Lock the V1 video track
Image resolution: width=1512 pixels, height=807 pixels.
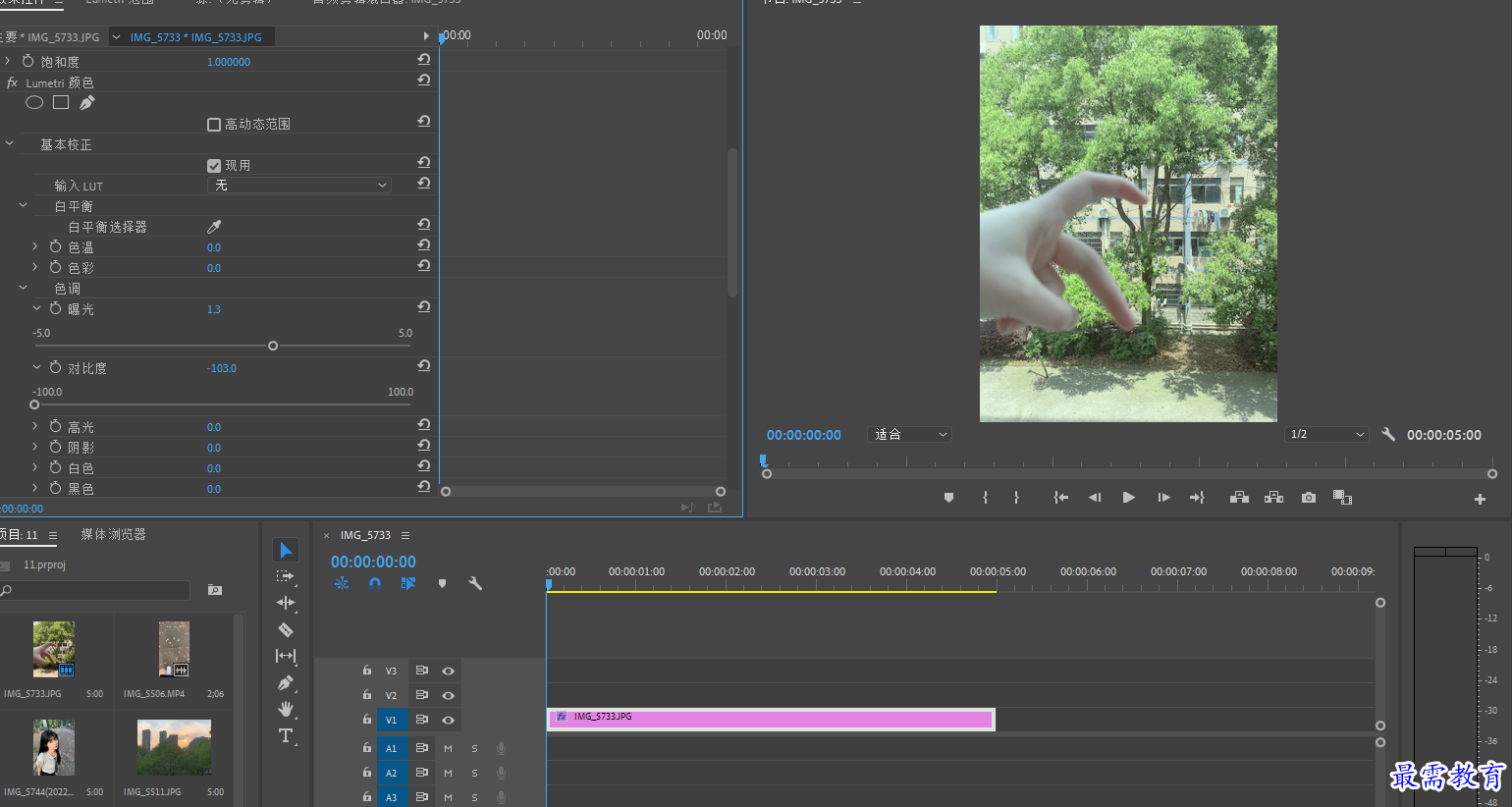(367, 720)
